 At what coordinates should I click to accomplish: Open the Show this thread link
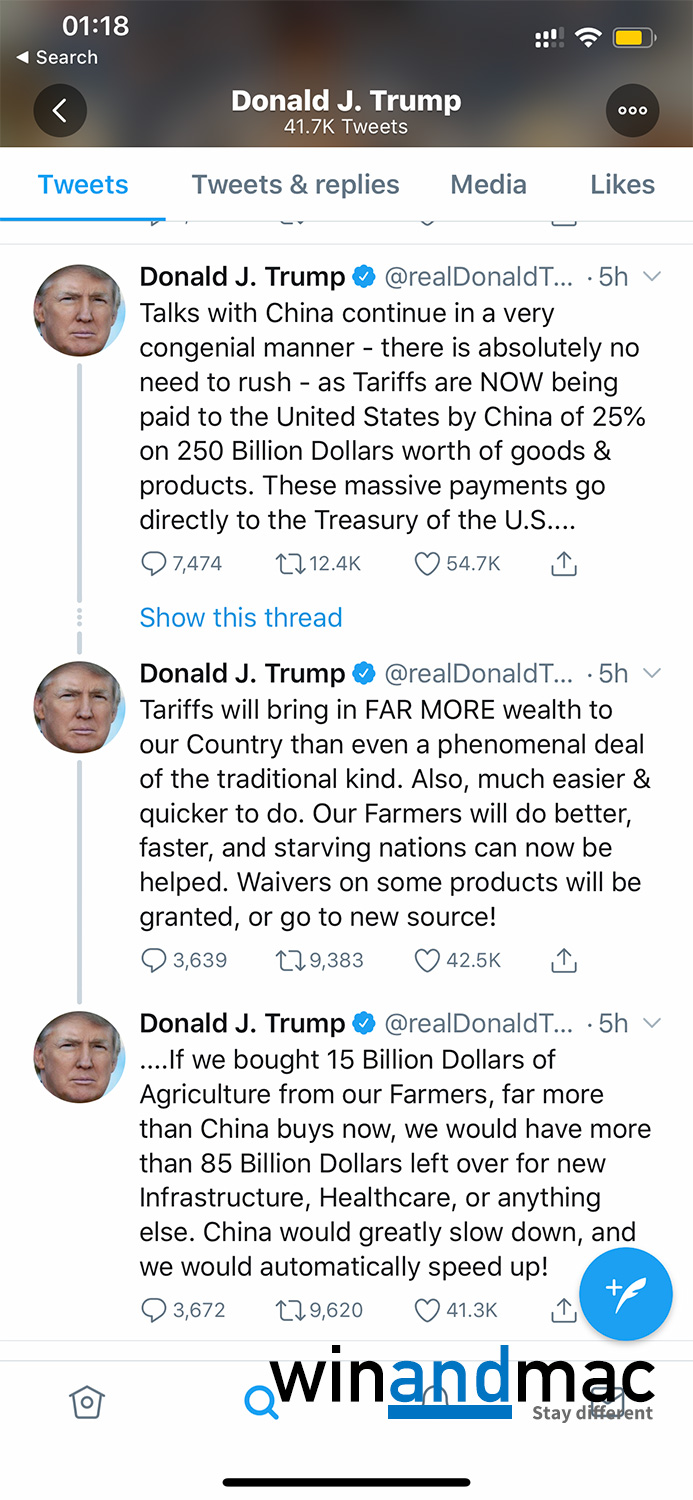coord(241,618)
